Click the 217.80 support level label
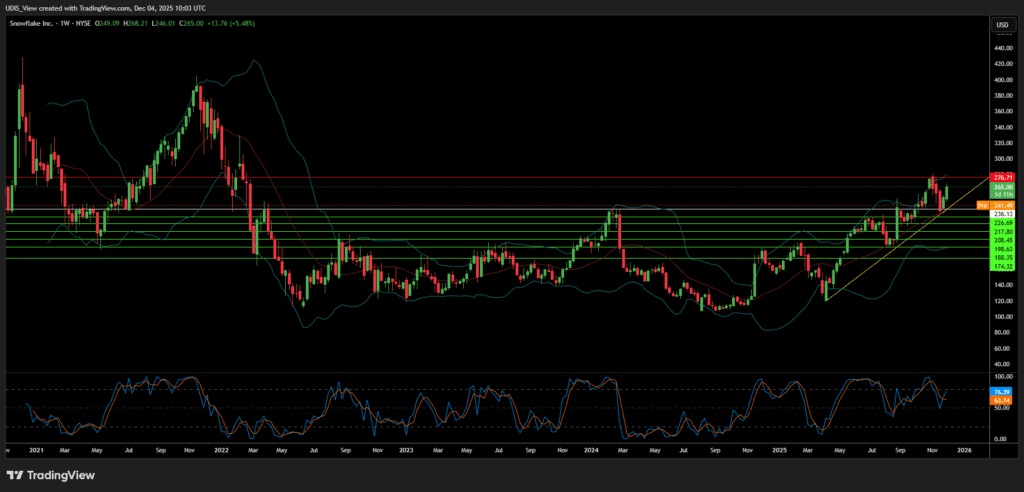Screen dimensions: 1024x492 tap(1002, 232)
